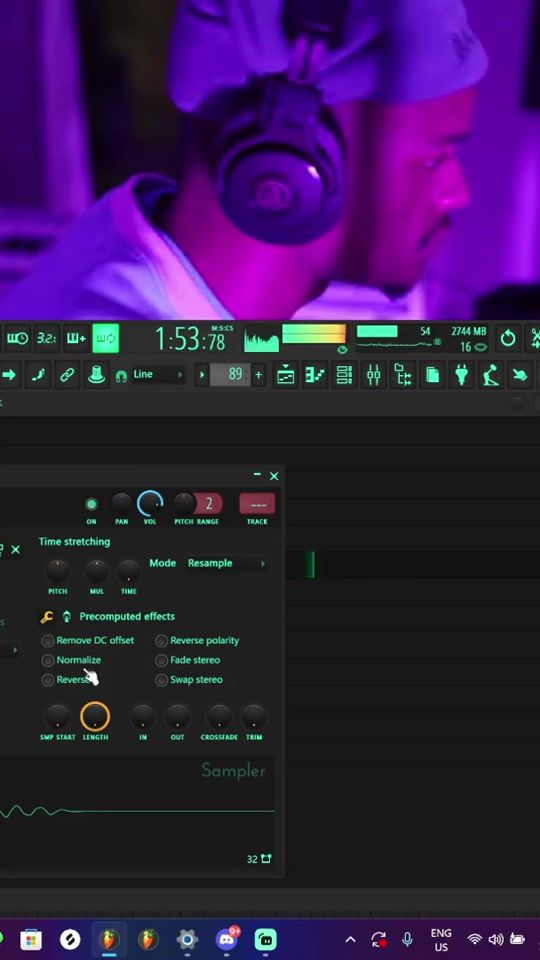Click the microphone tray icon

coord(407,940)
